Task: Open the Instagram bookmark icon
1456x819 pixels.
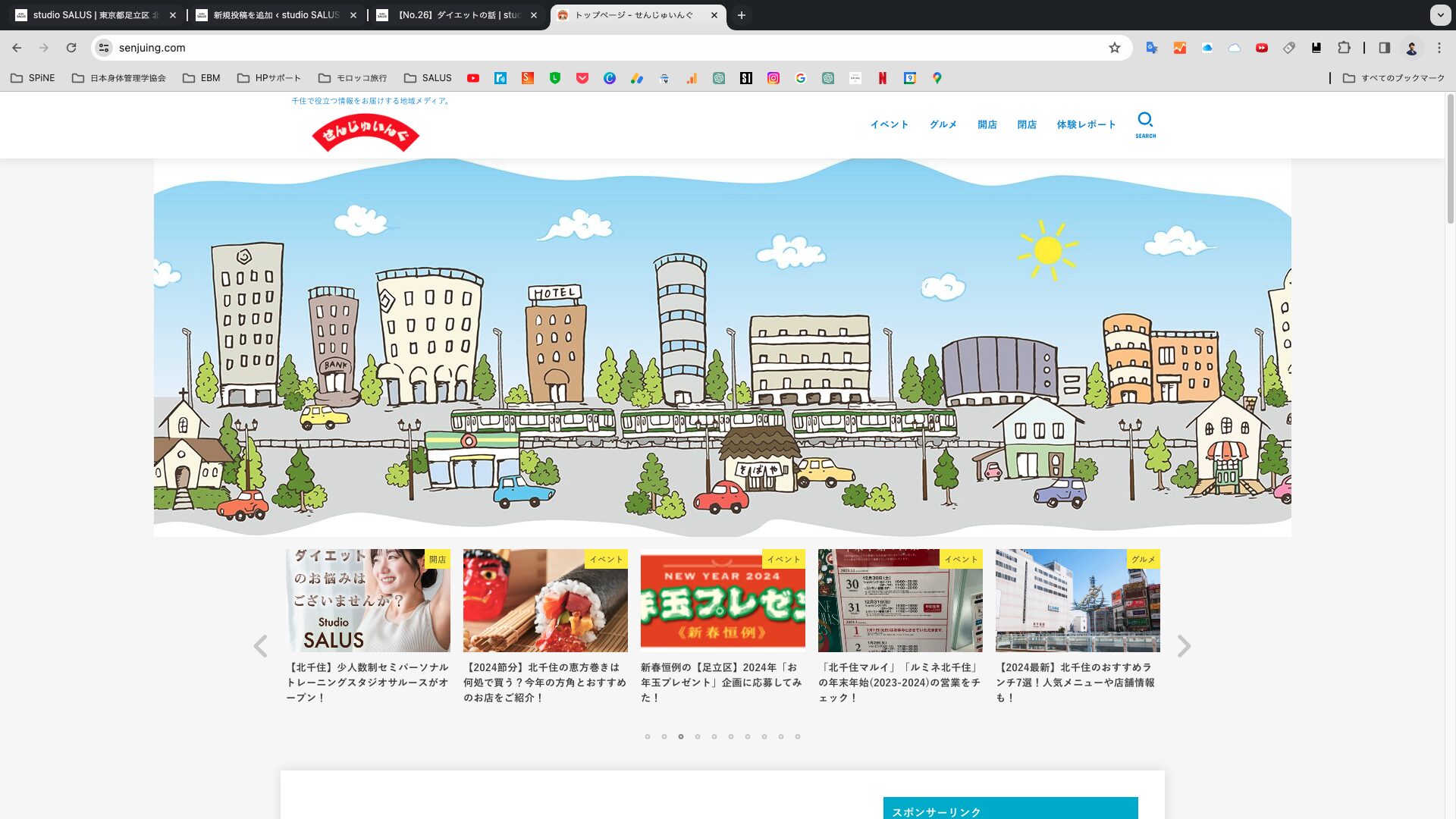Action: (773, 78)
